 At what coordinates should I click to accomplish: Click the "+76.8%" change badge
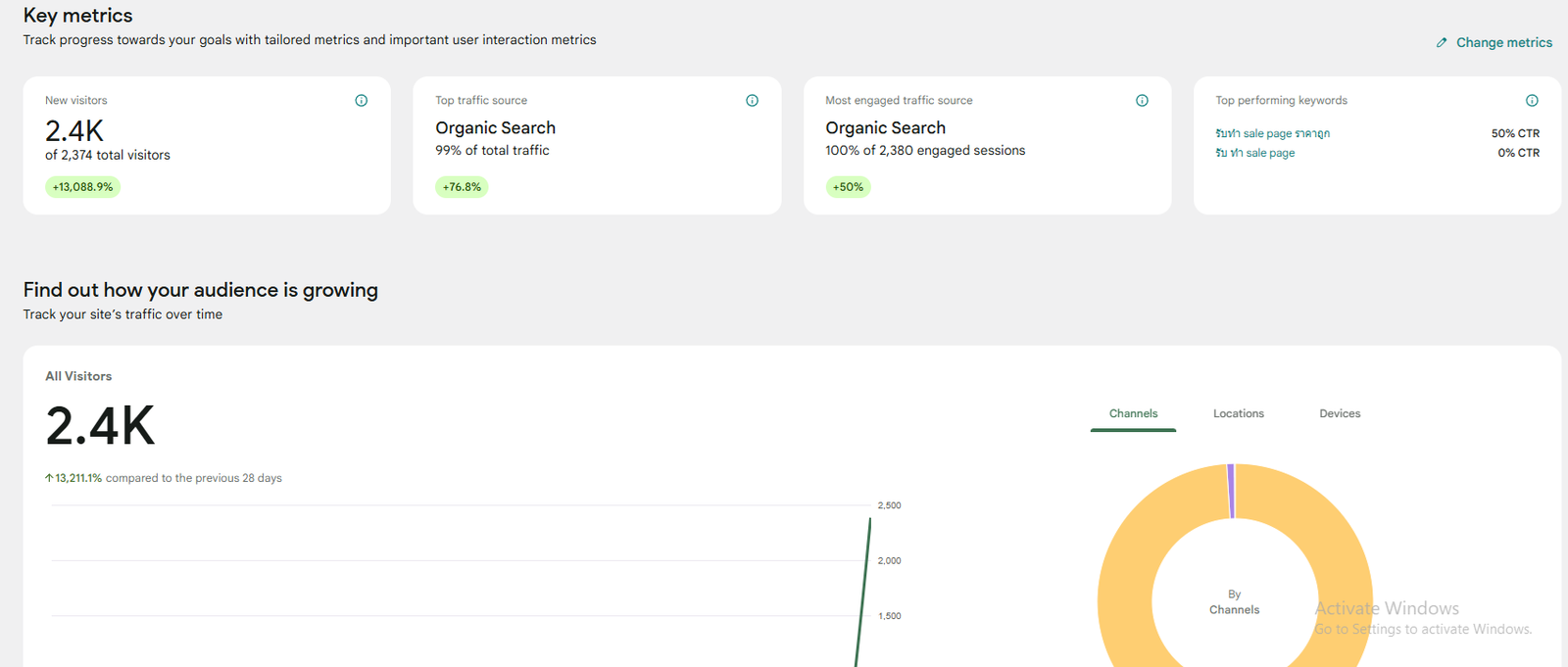[x=462, y=187]
